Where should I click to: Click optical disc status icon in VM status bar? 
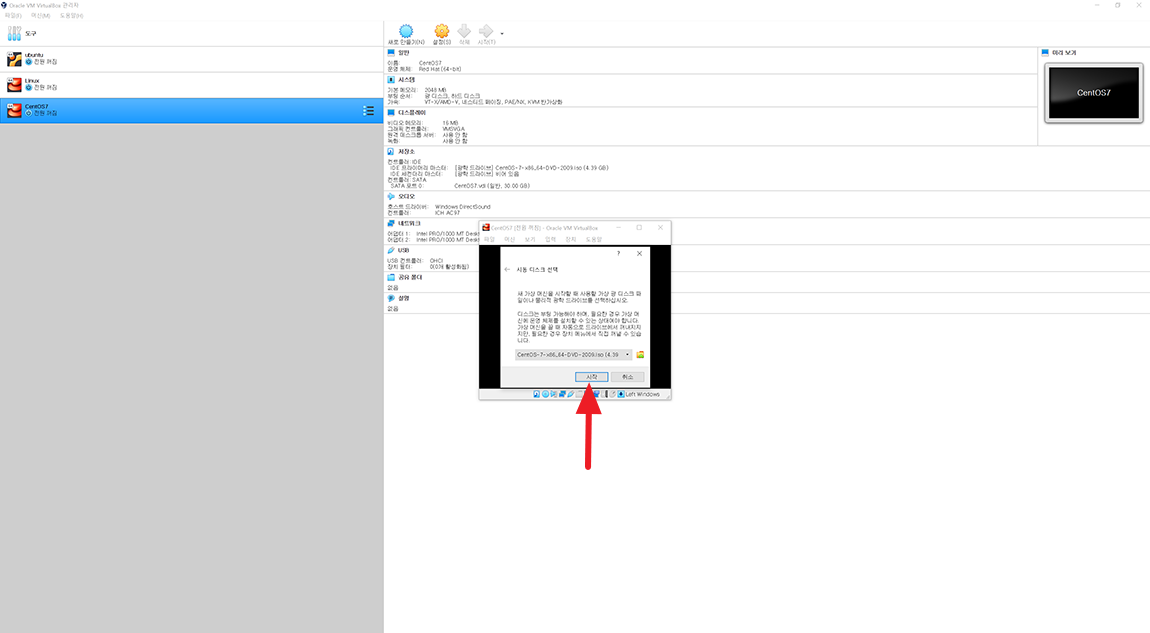point(545,394)
